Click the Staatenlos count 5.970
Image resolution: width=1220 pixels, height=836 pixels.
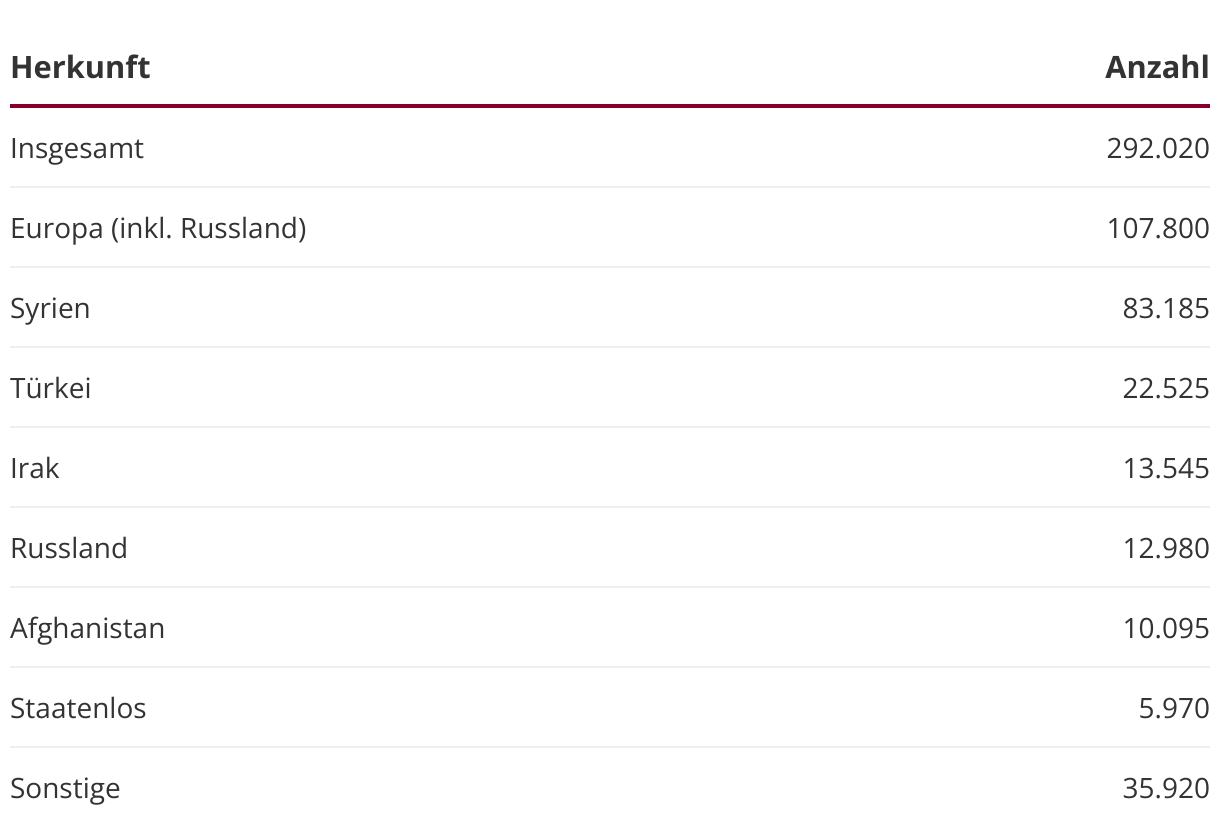pyautogui.click(x=1174, y=708)
